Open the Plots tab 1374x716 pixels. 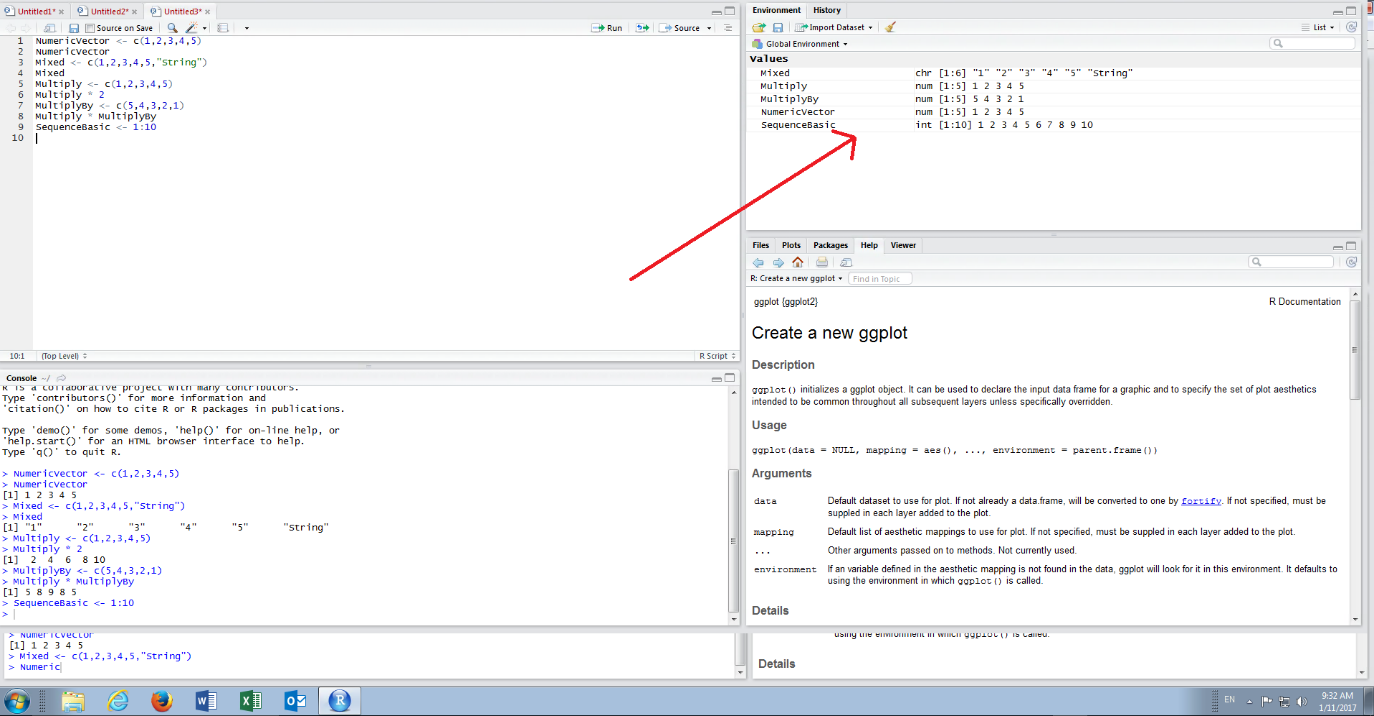tap(791, 245)
